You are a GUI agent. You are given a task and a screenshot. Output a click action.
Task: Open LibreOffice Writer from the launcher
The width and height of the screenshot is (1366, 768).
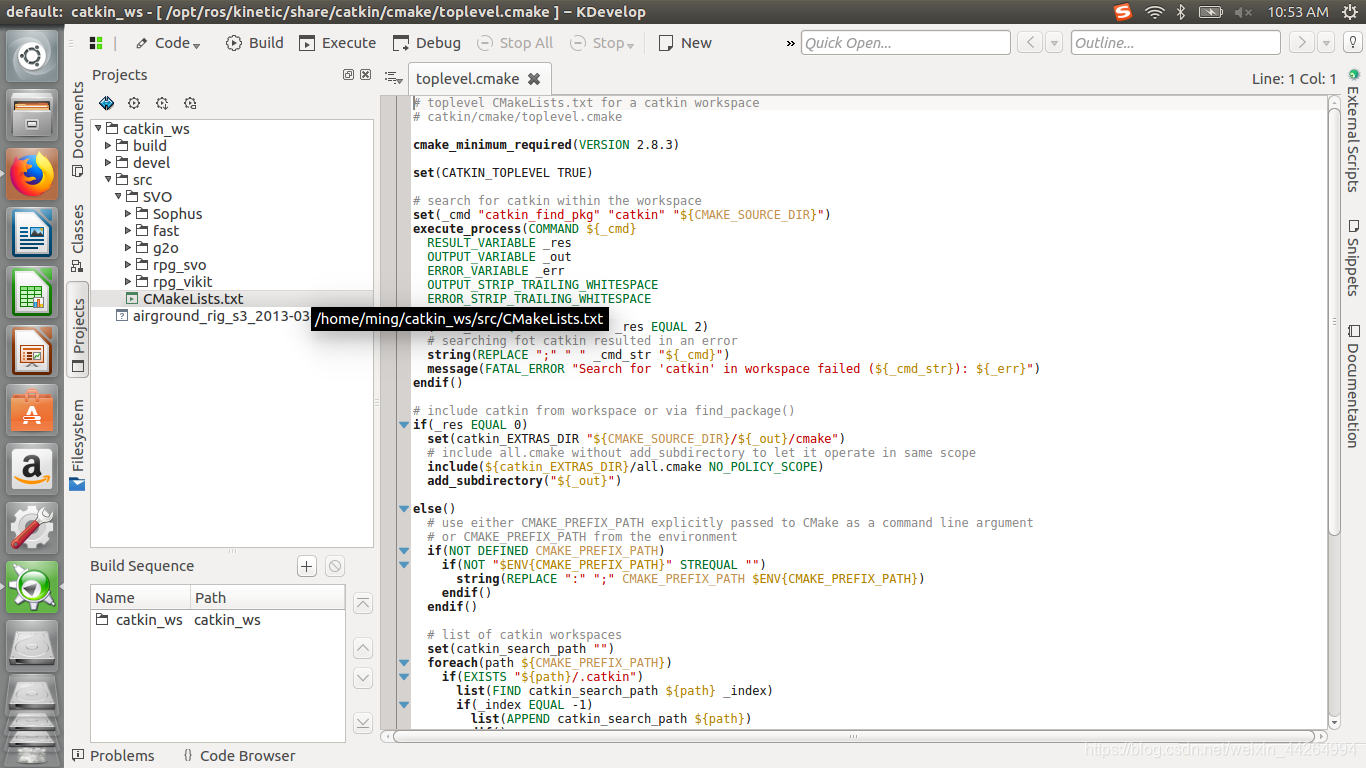(x=32, y=234)
